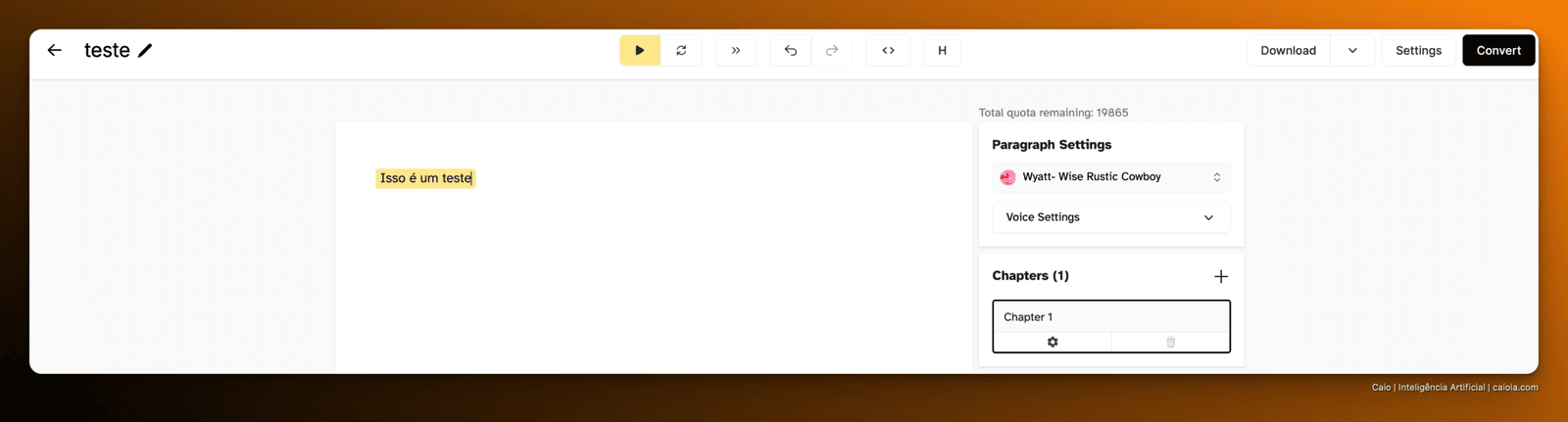Open Settings in the top bar
This screenshot has width=1568, height=422.
1418,50
